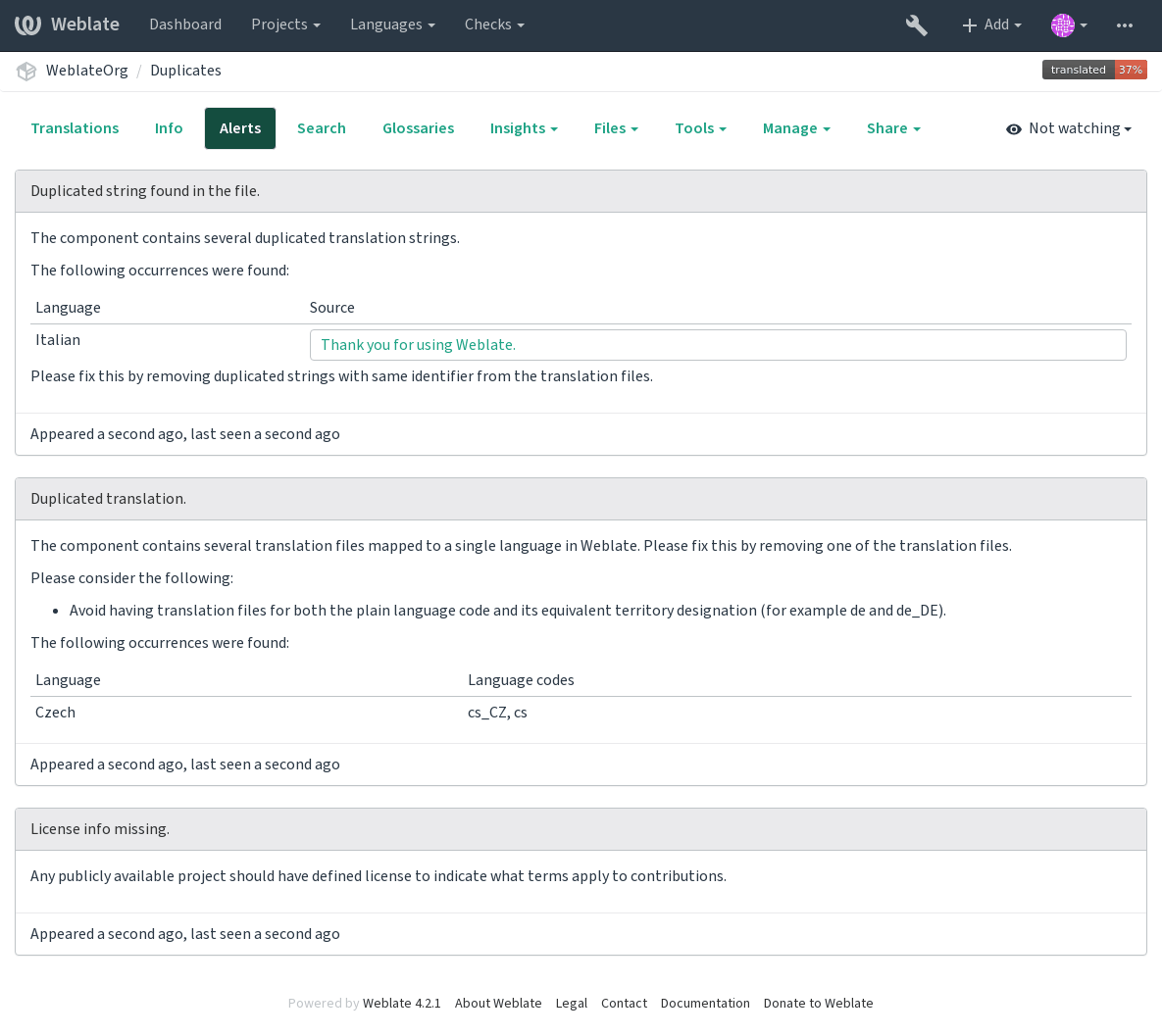Screen dimensions: 1162x1036
Task: Click the 'Language codes' column header
Action: 521,680
